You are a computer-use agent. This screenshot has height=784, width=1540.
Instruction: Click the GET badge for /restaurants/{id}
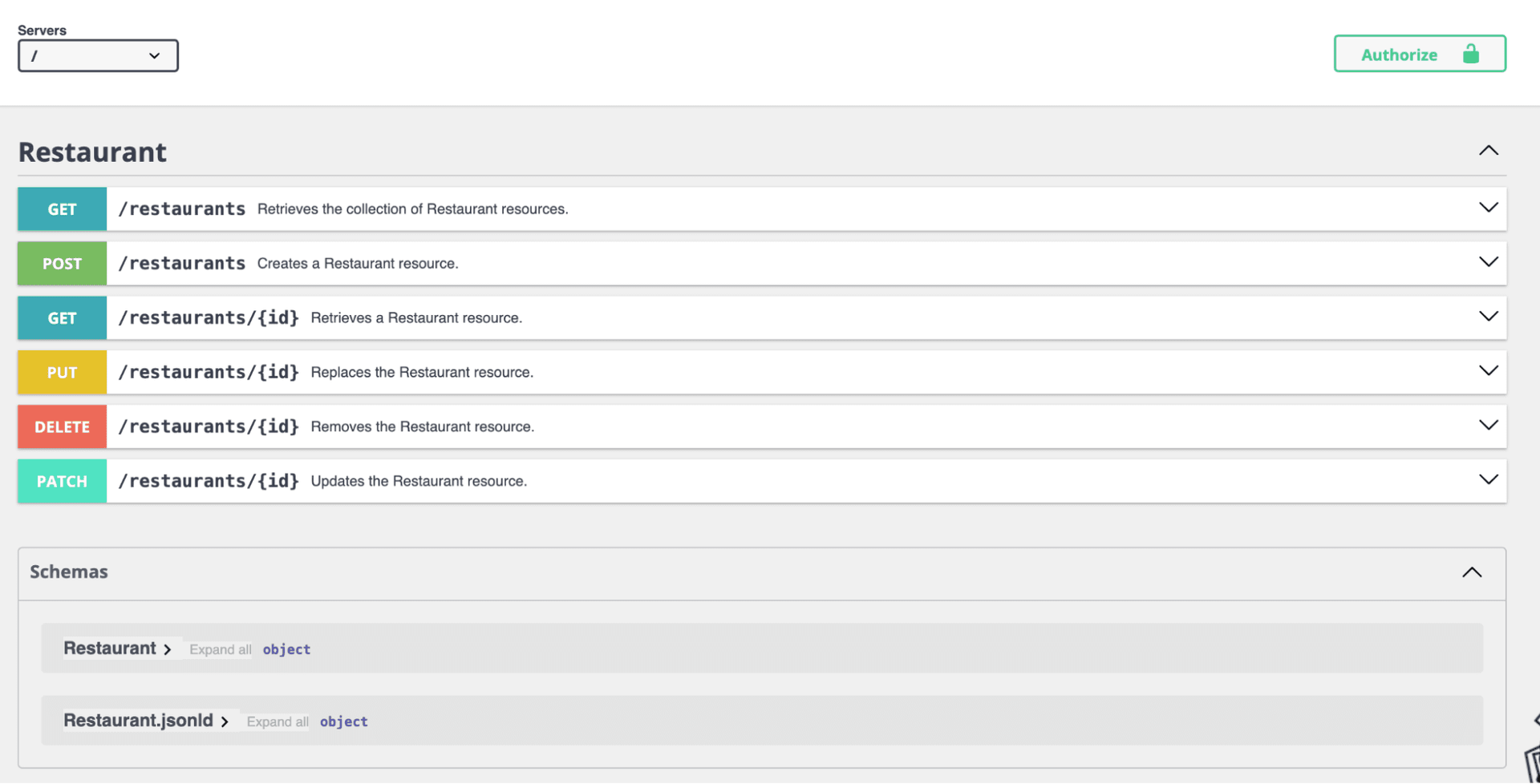pyautogui.click(x=62, y=318)
